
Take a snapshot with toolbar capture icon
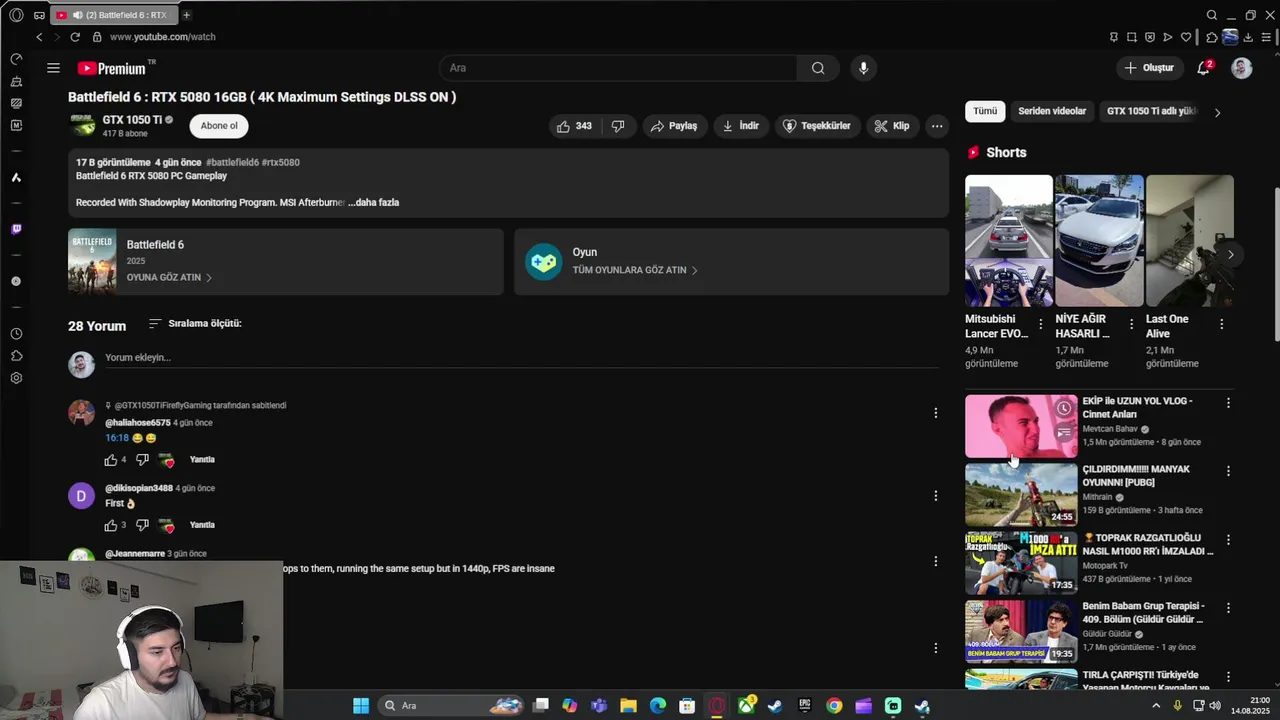click(x=1132, y=37)
